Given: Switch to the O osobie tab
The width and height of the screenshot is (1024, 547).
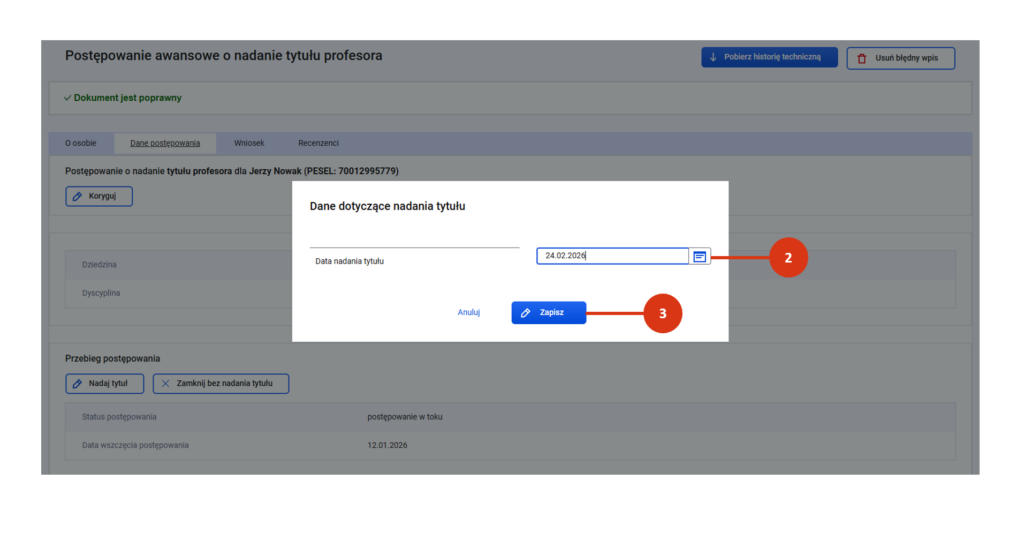Looking at the screenshot, I should click(81, 143).
